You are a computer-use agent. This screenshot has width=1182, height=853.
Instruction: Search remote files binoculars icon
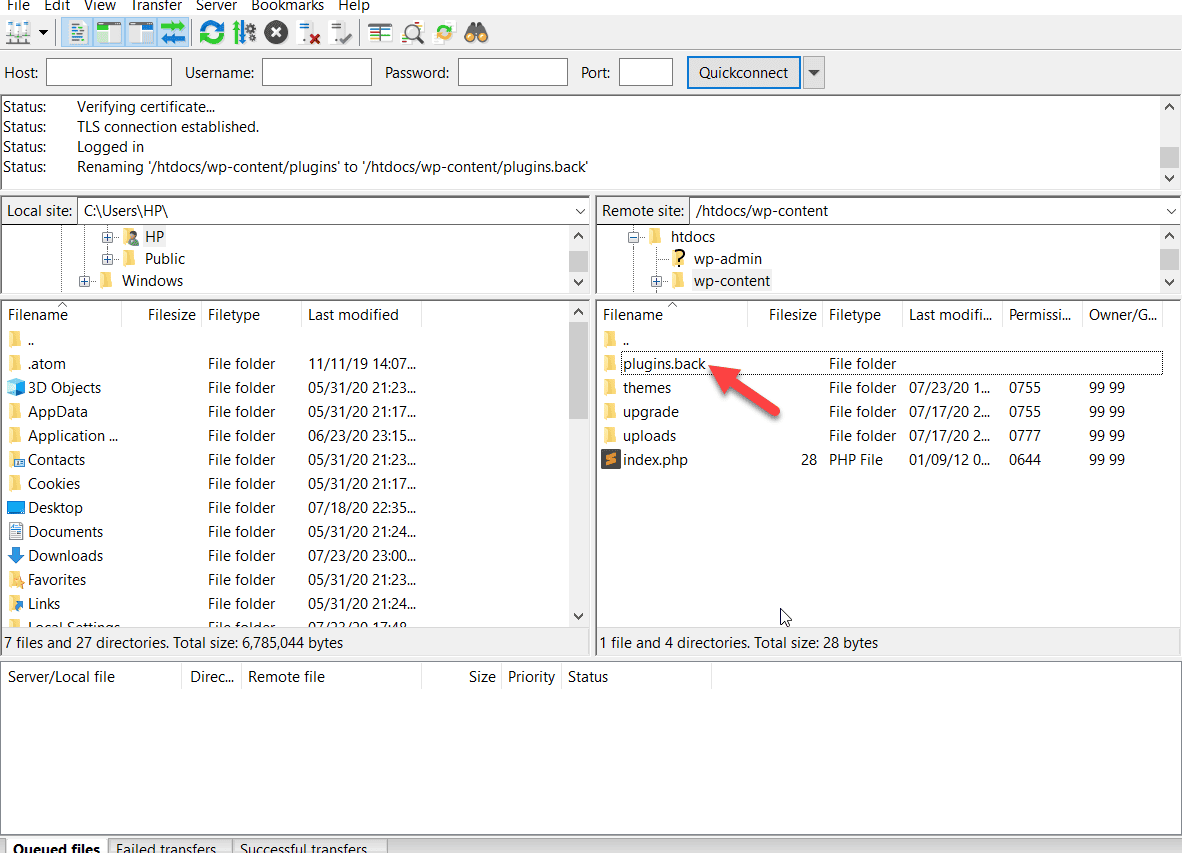click(x=476, y=33)
